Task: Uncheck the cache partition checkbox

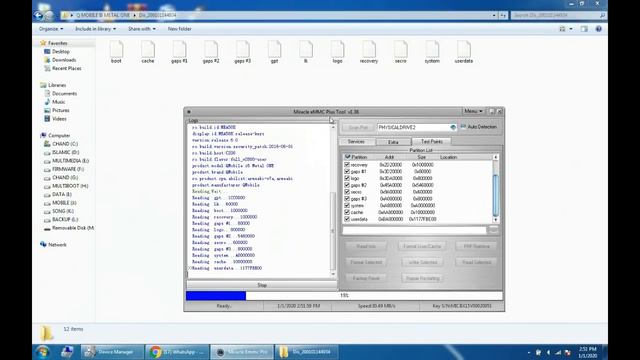Action: pyautogui.click(x=347, y=212)
